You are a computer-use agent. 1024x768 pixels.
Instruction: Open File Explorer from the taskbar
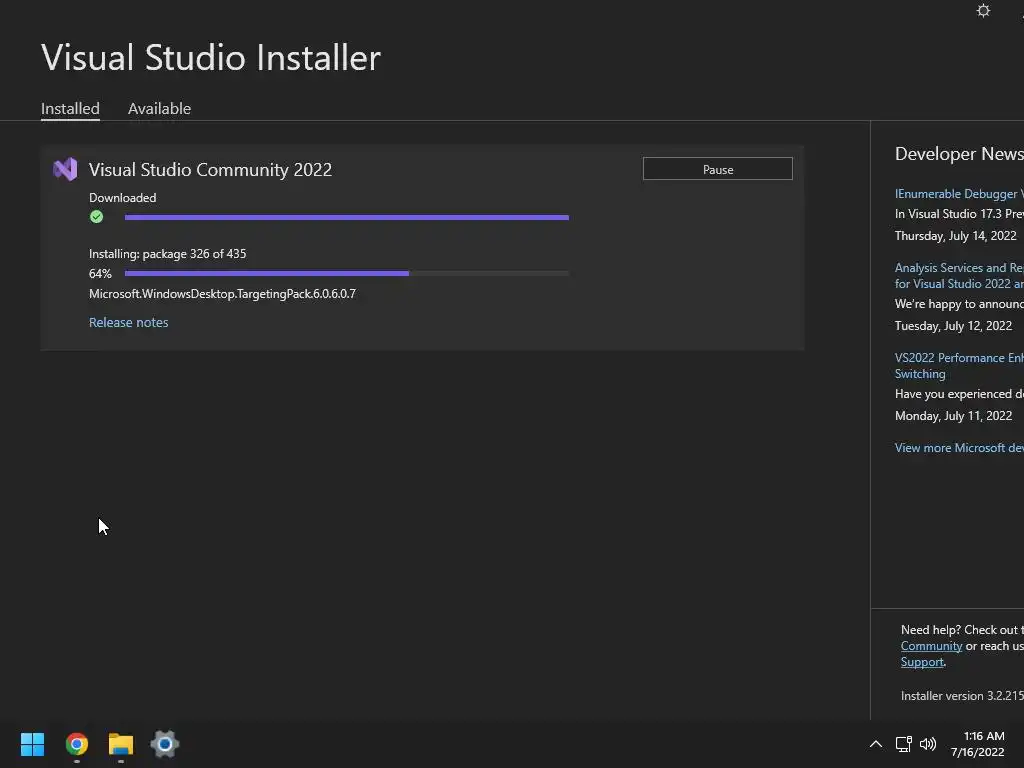[x=121, y=744]
